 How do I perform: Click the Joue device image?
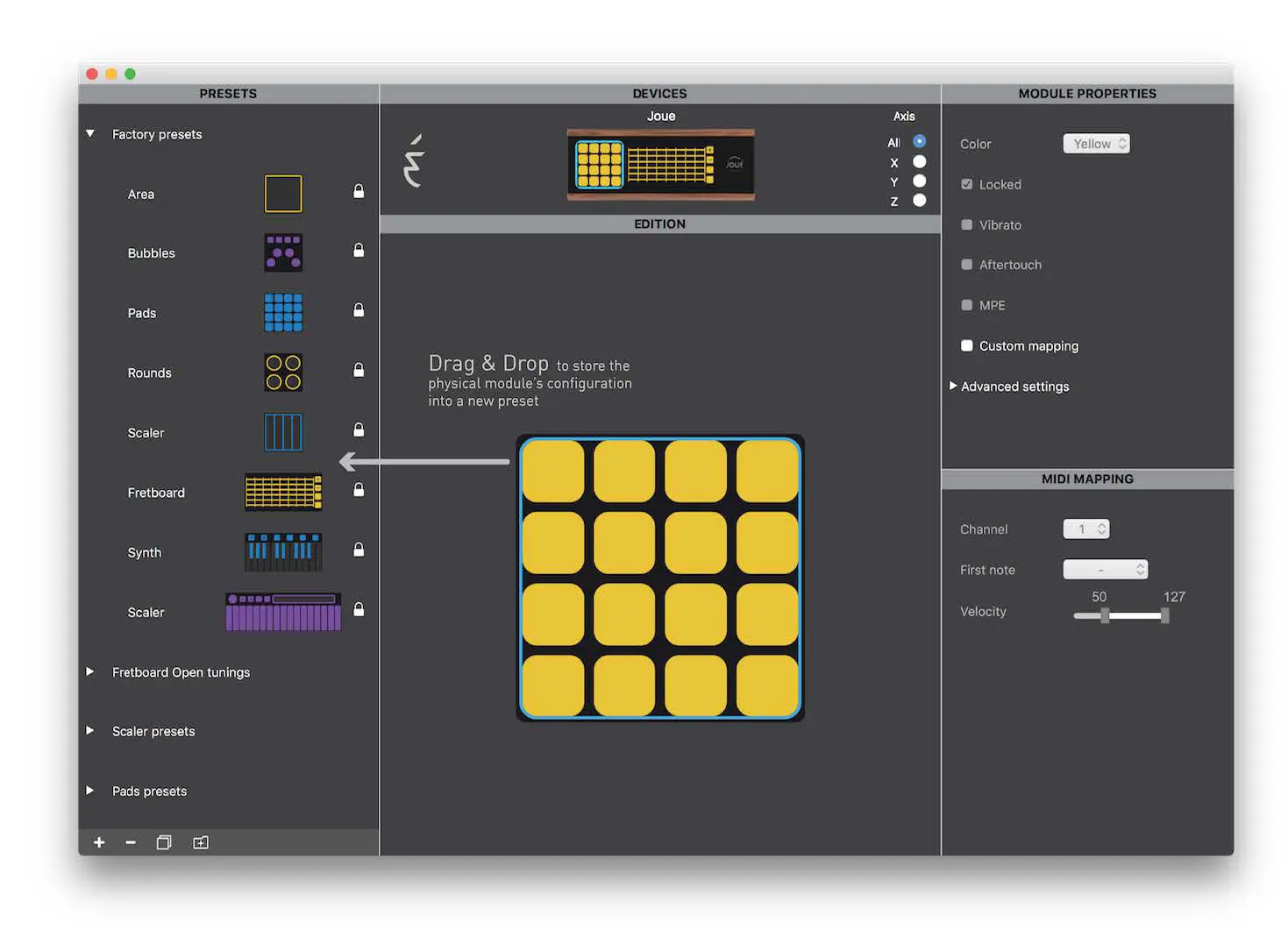660,164
